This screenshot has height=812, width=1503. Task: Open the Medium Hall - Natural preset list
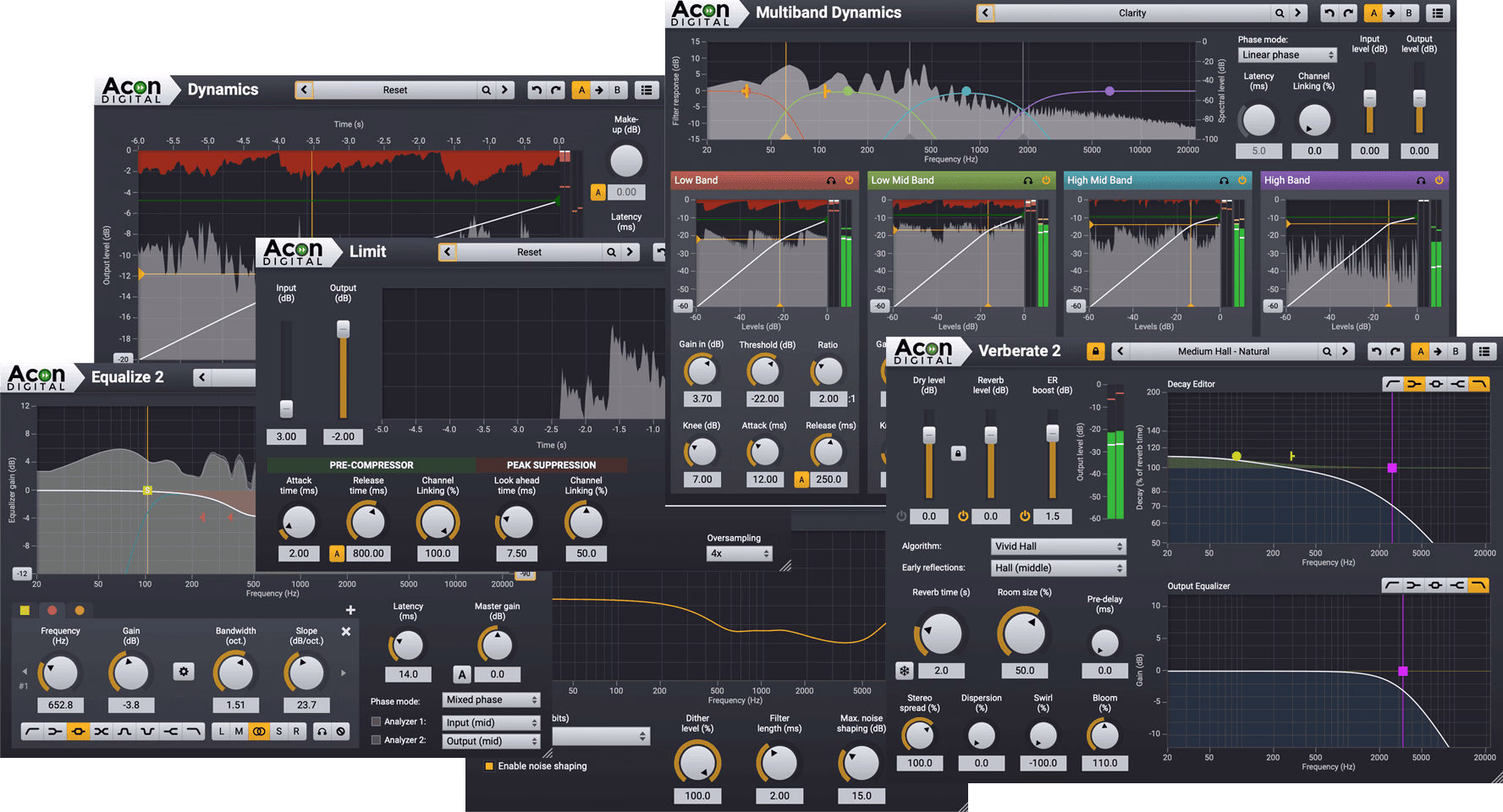tap(1223, 351)
